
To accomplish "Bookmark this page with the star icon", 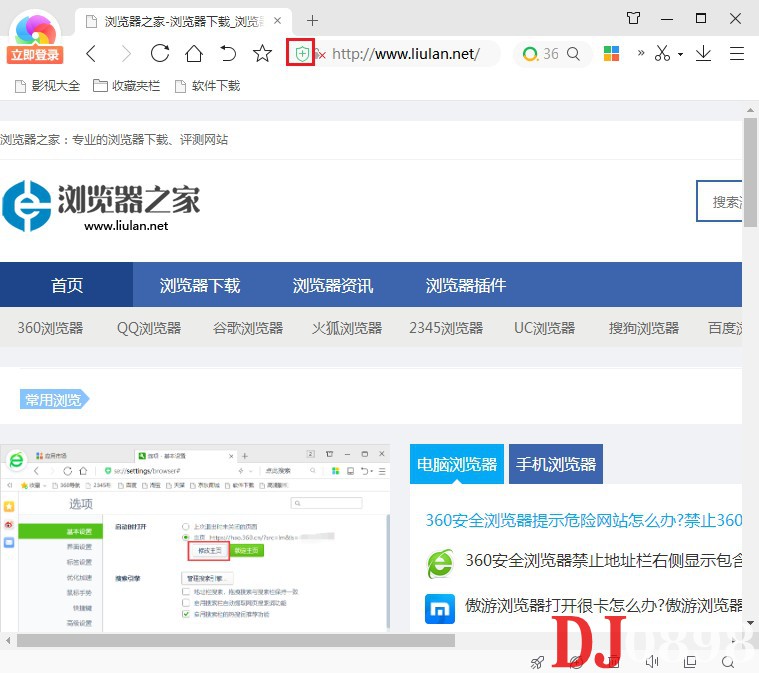I will [262, 53].
